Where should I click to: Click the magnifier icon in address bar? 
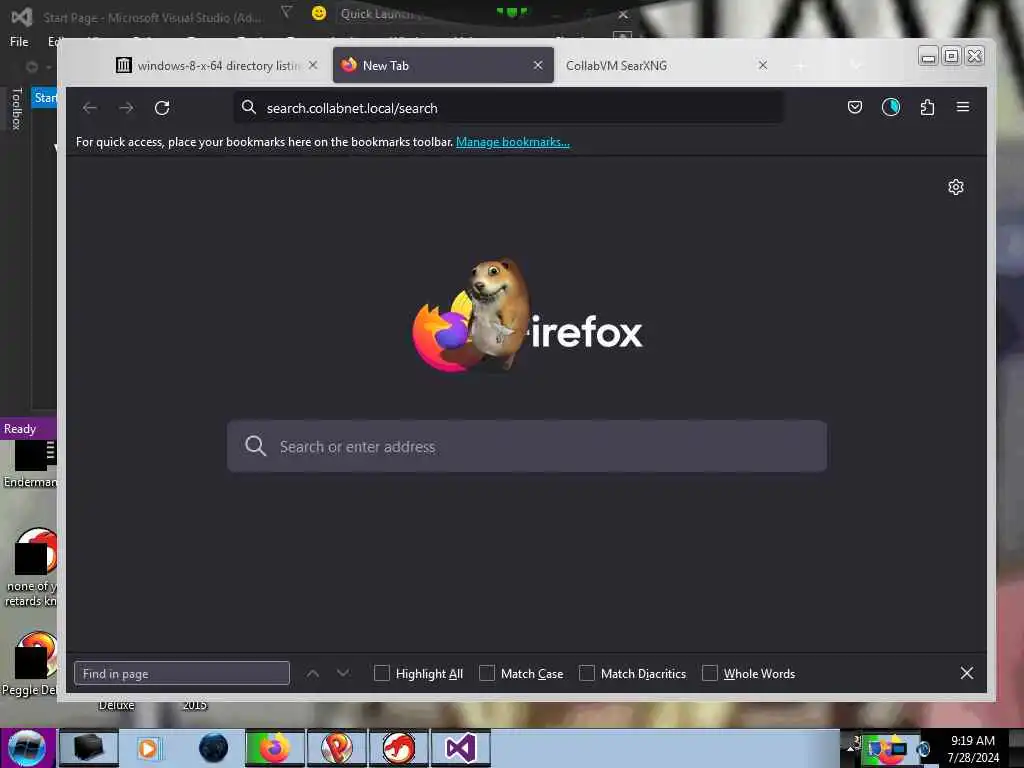[249, 107]
